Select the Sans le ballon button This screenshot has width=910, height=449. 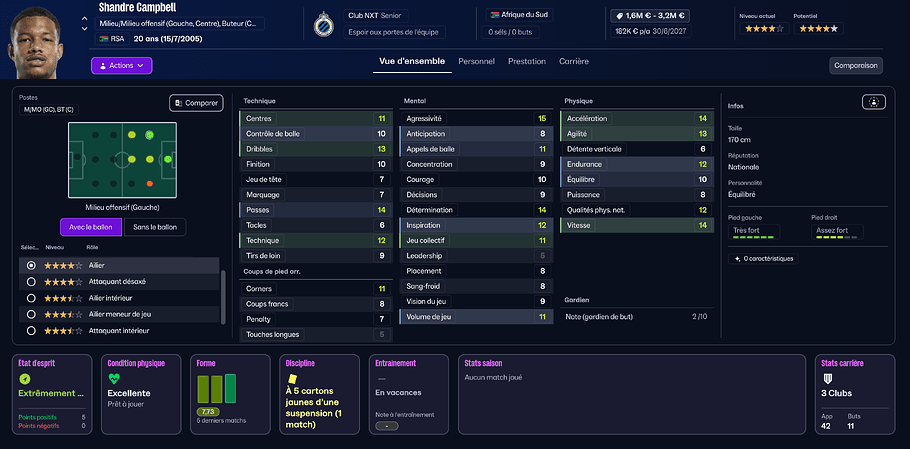tap(155, 227)
